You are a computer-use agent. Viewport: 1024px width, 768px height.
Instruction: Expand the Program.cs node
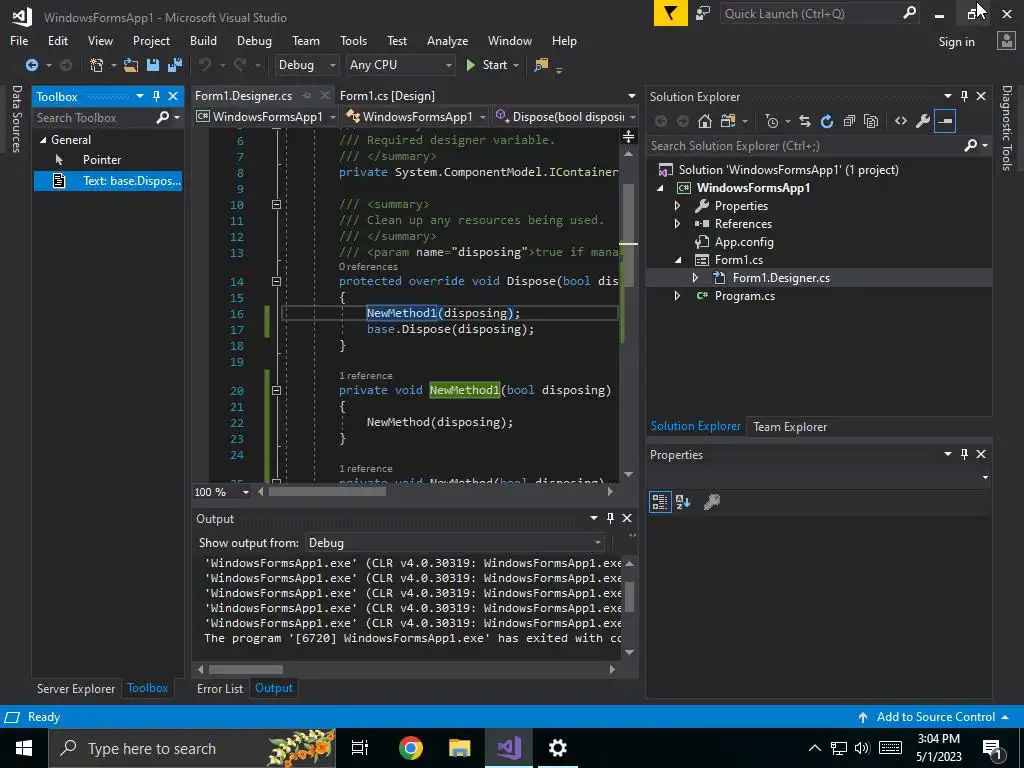[x=677, y=296]
